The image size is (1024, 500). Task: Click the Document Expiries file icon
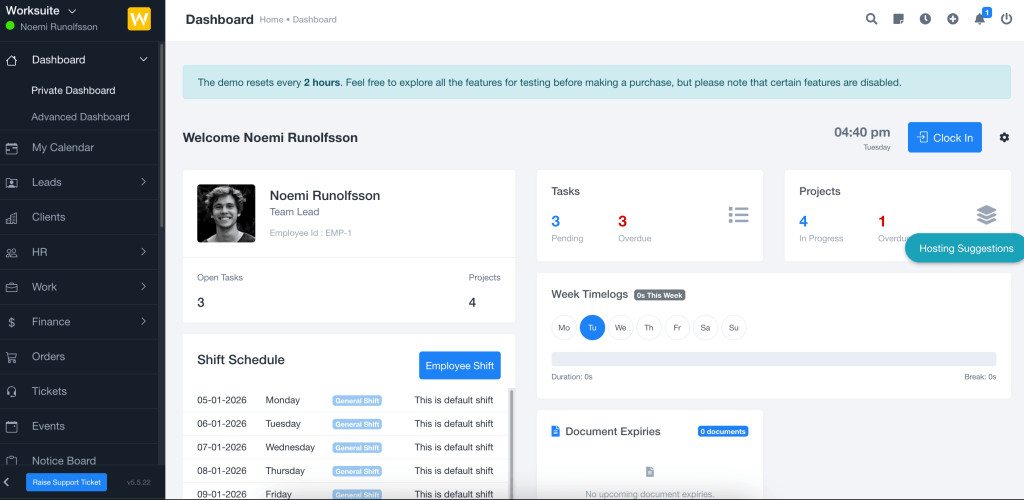[x=556, y=431]
